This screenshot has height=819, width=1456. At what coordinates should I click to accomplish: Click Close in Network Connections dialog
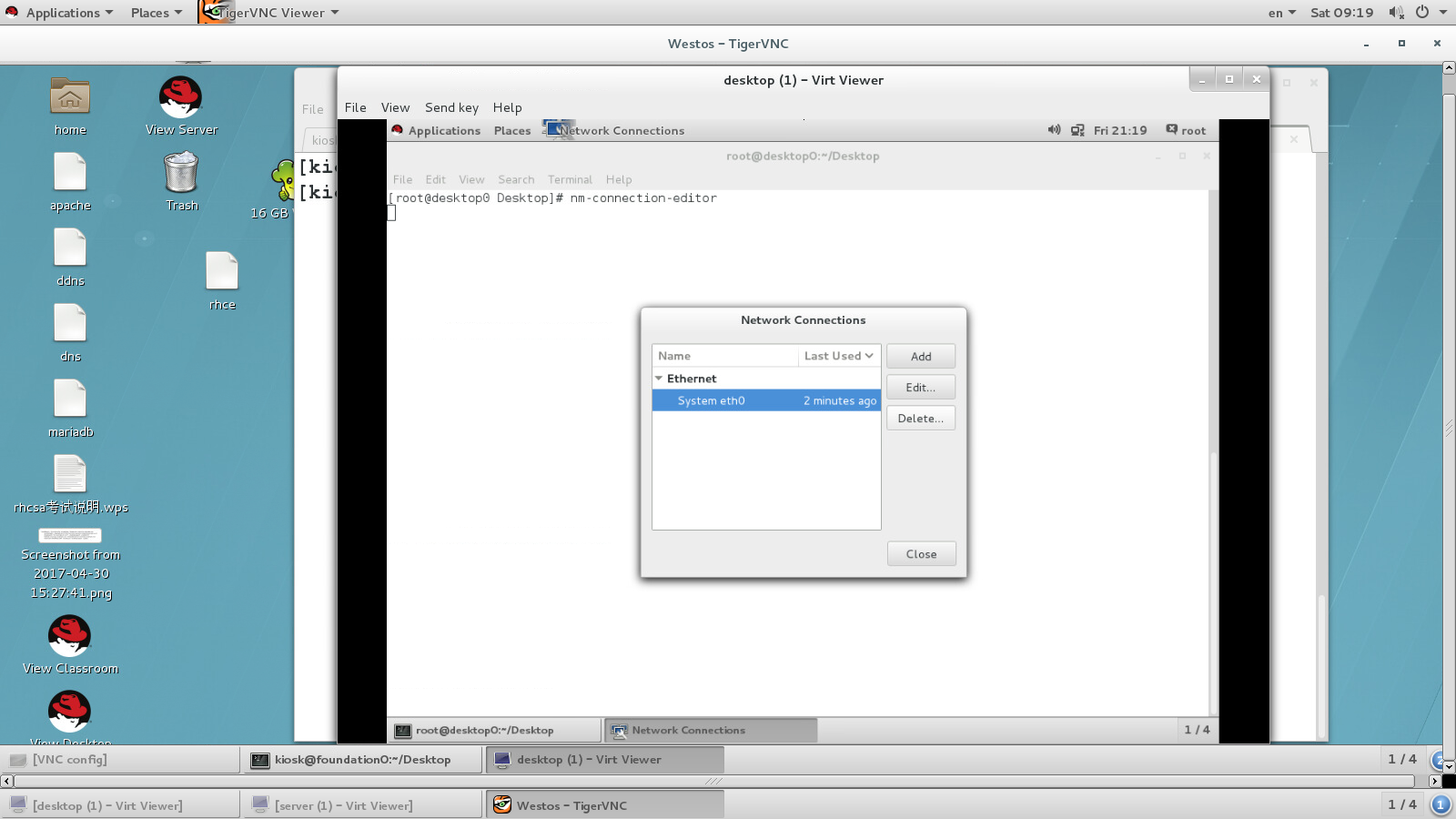(921, 554)
